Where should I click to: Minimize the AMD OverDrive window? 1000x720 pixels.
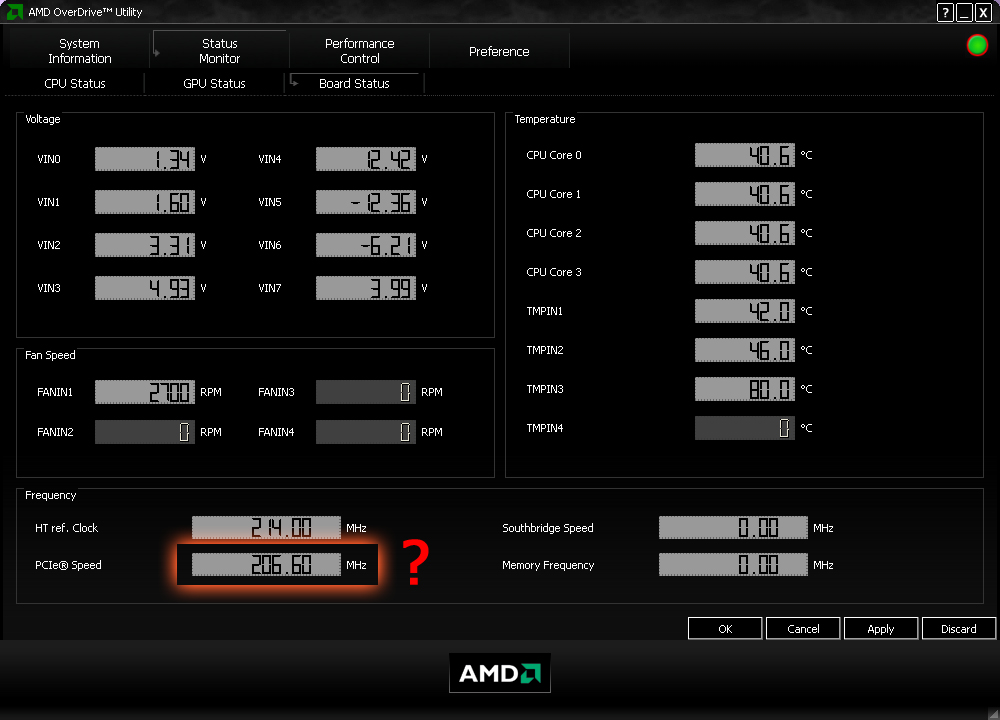964,12
